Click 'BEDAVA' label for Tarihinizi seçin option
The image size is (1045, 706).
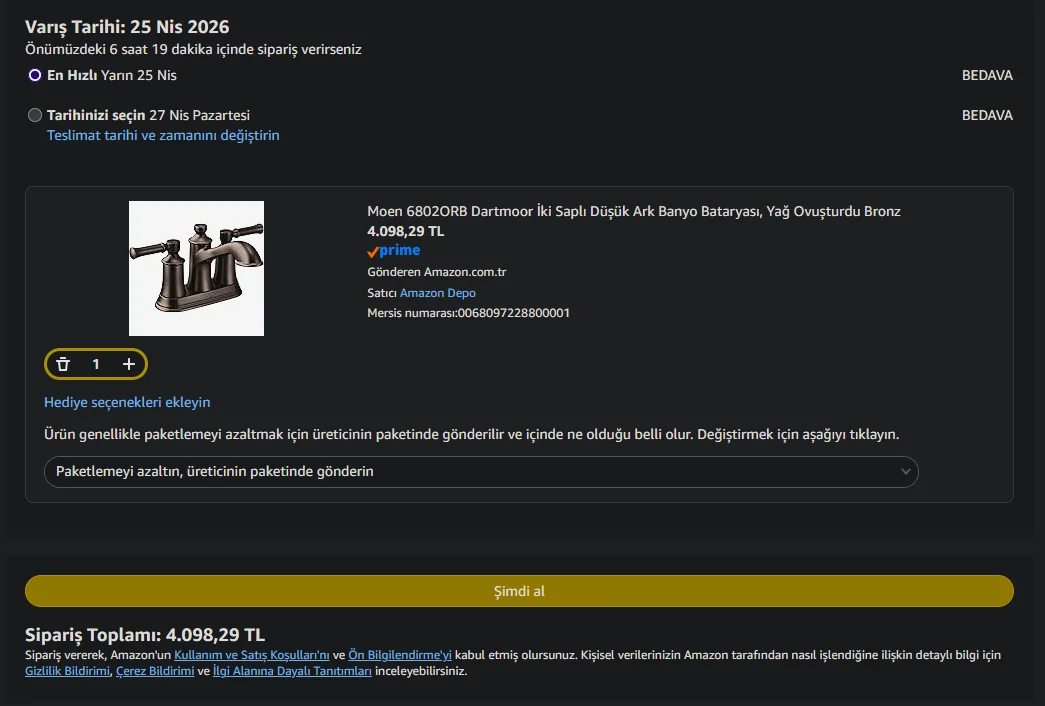coord(987,115)
